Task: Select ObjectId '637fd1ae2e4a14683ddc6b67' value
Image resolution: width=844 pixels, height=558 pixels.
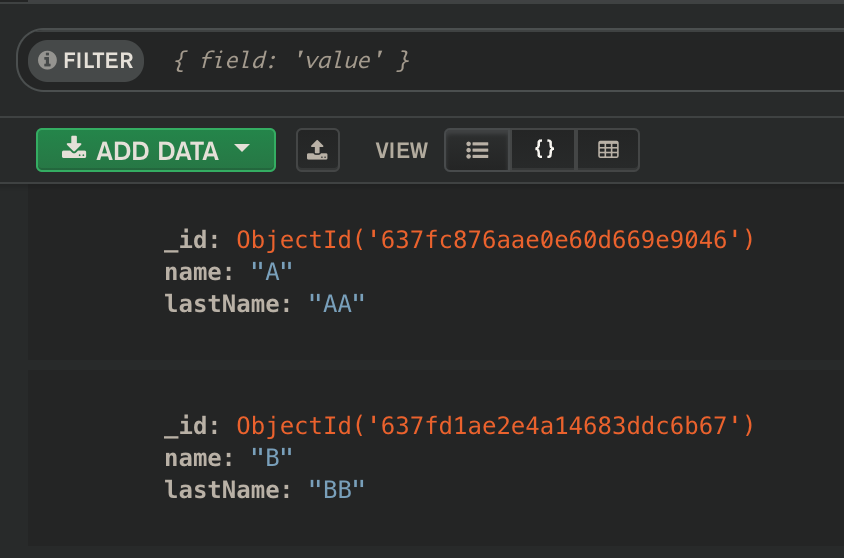Action: click(x=495, y=426)
